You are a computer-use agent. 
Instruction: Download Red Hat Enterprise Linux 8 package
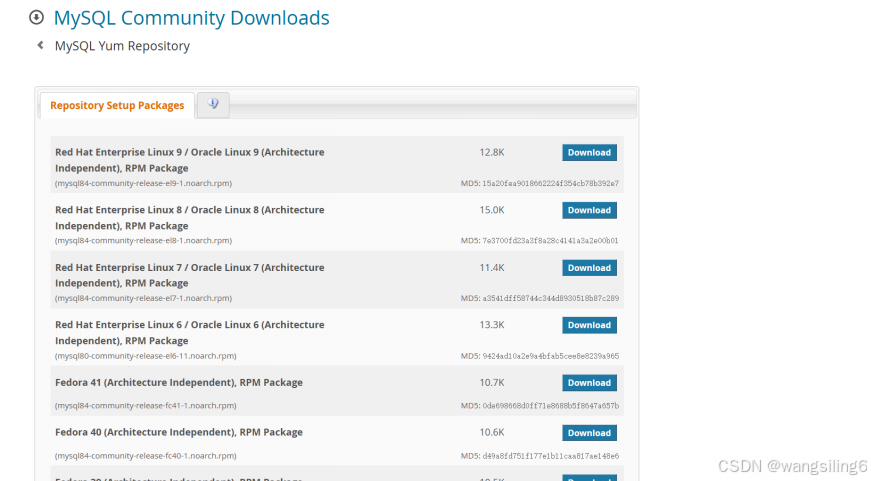click(589, 211)
